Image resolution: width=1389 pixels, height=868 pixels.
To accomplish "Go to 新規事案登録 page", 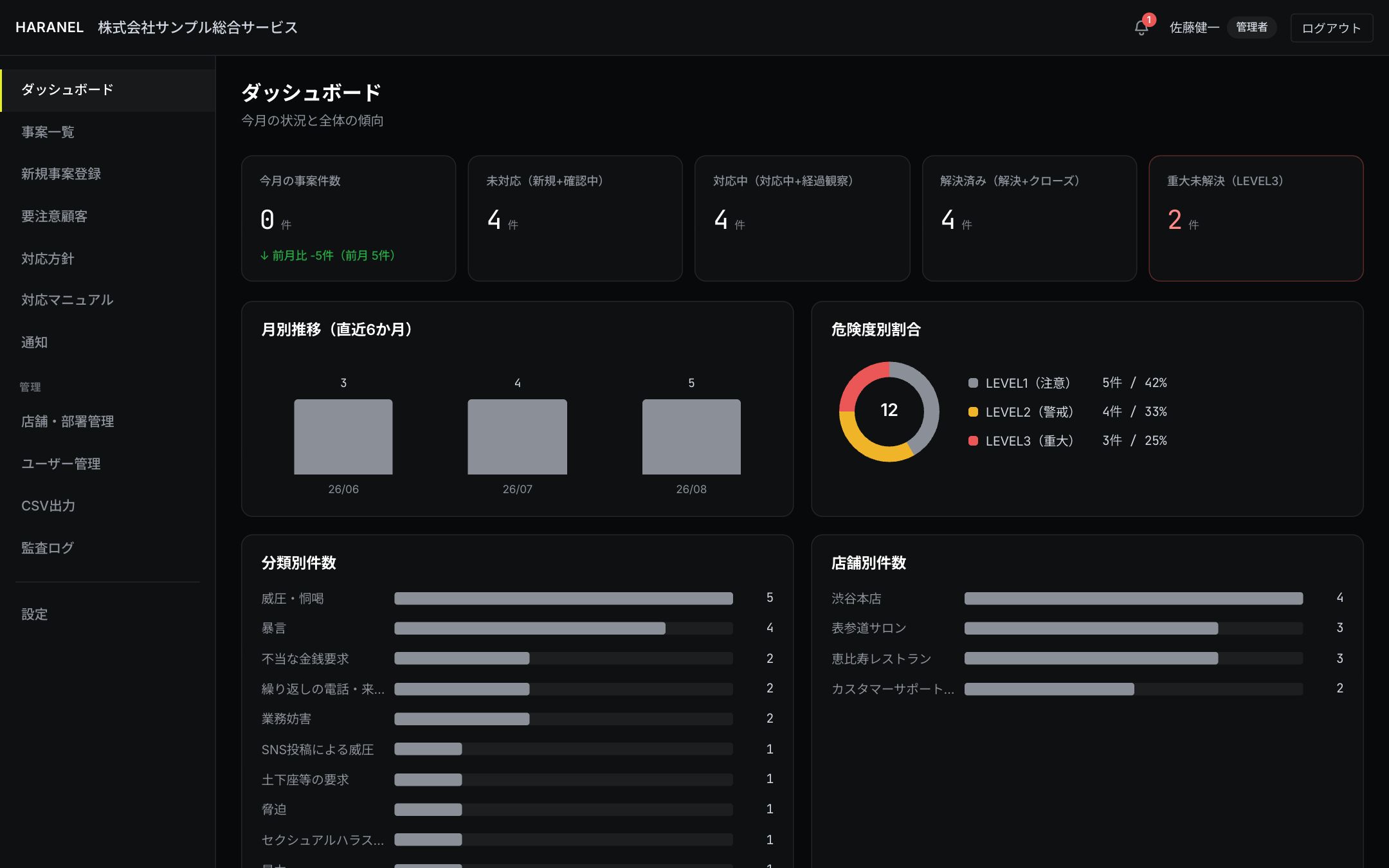I will (108, 174).
